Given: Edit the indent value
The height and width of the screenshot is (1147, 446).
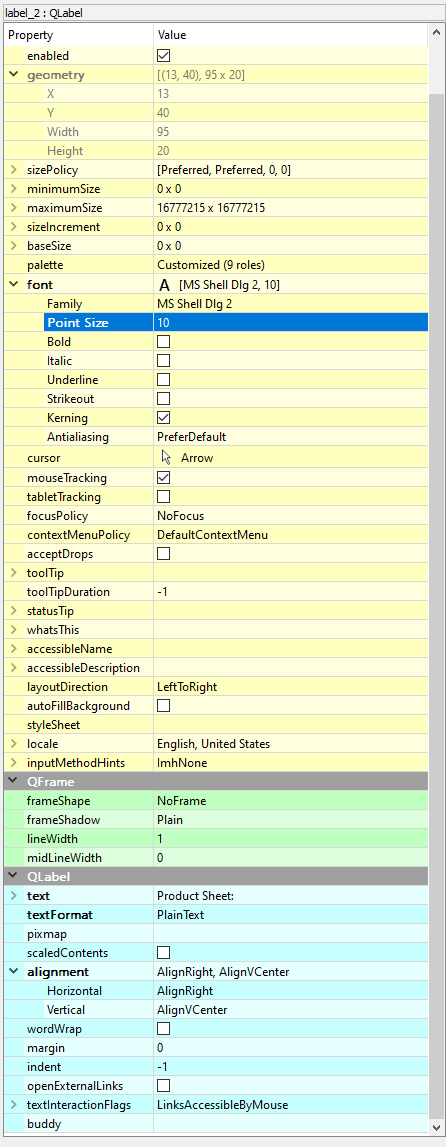Looking at the screenshot, I should tap(291, 1067).
